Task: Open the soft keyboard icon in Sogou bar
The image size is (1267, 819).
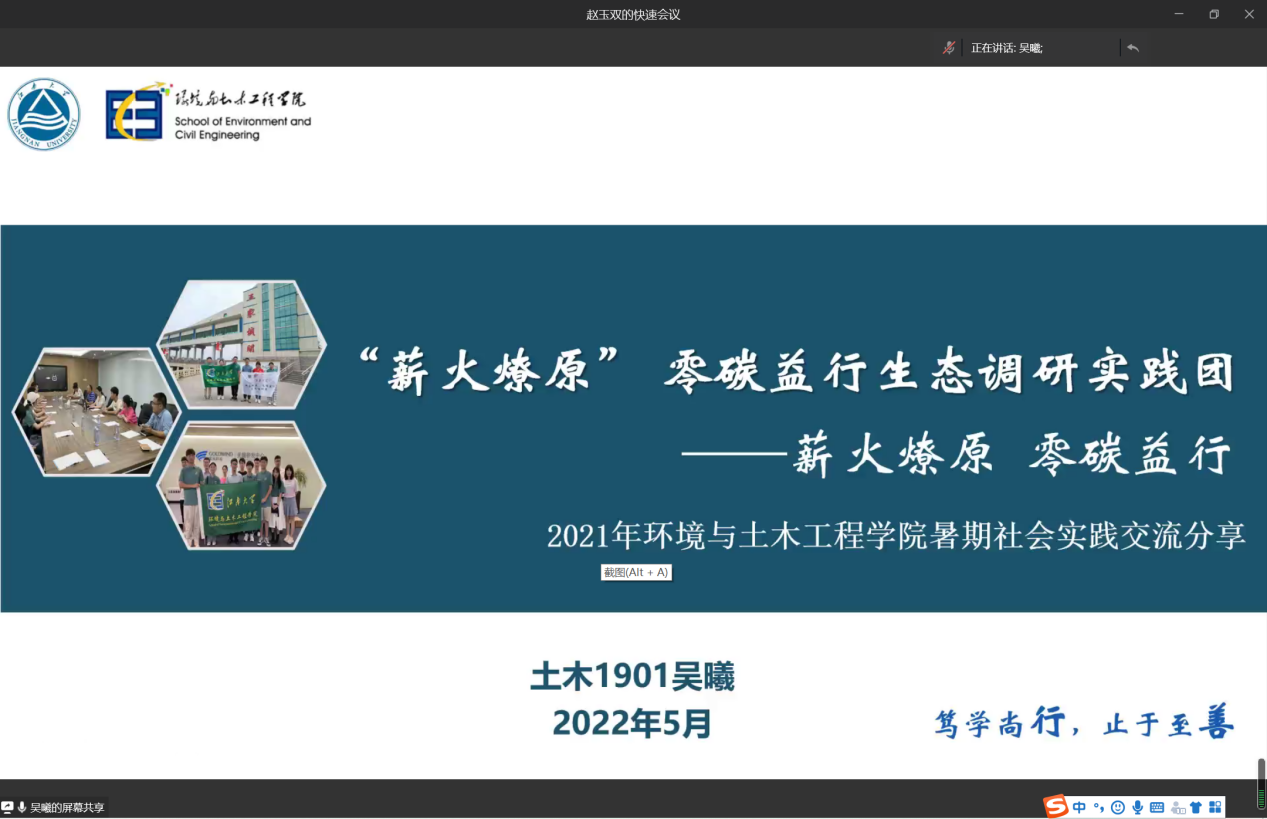Action: tap(1157, 807)
